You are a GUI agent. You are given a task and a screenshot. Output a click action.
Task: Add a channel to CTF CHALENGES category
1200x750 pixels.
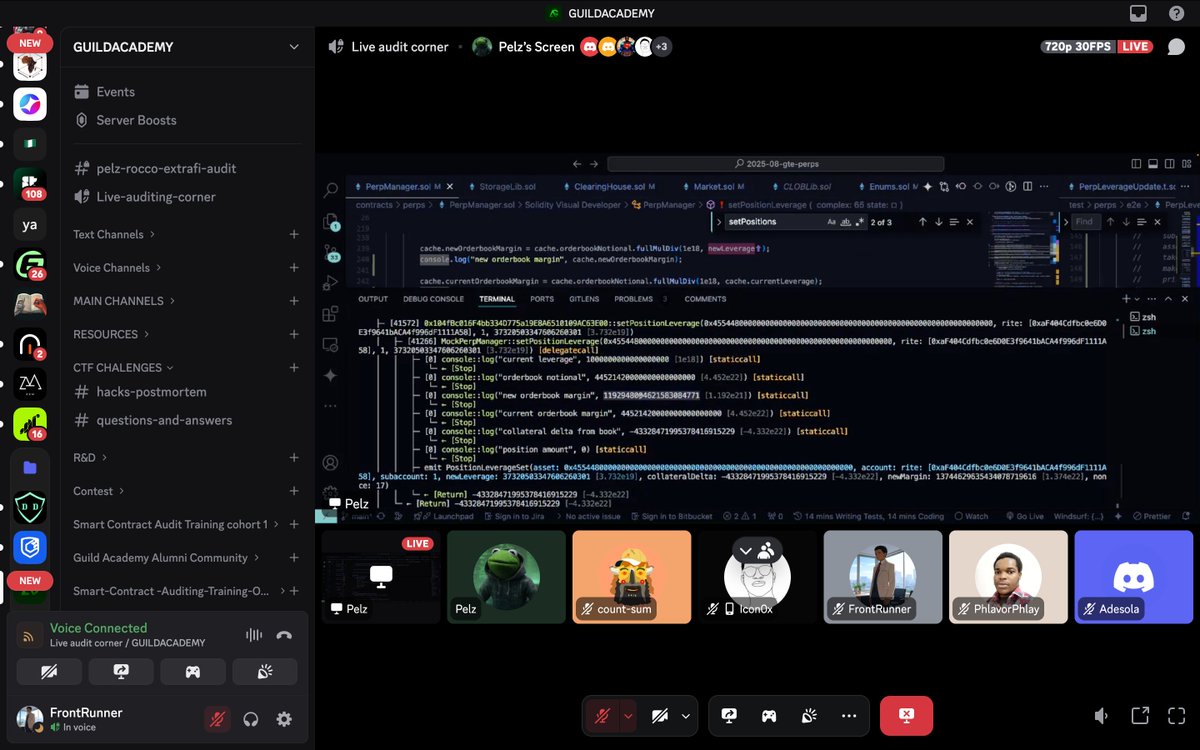coord(294,368)
